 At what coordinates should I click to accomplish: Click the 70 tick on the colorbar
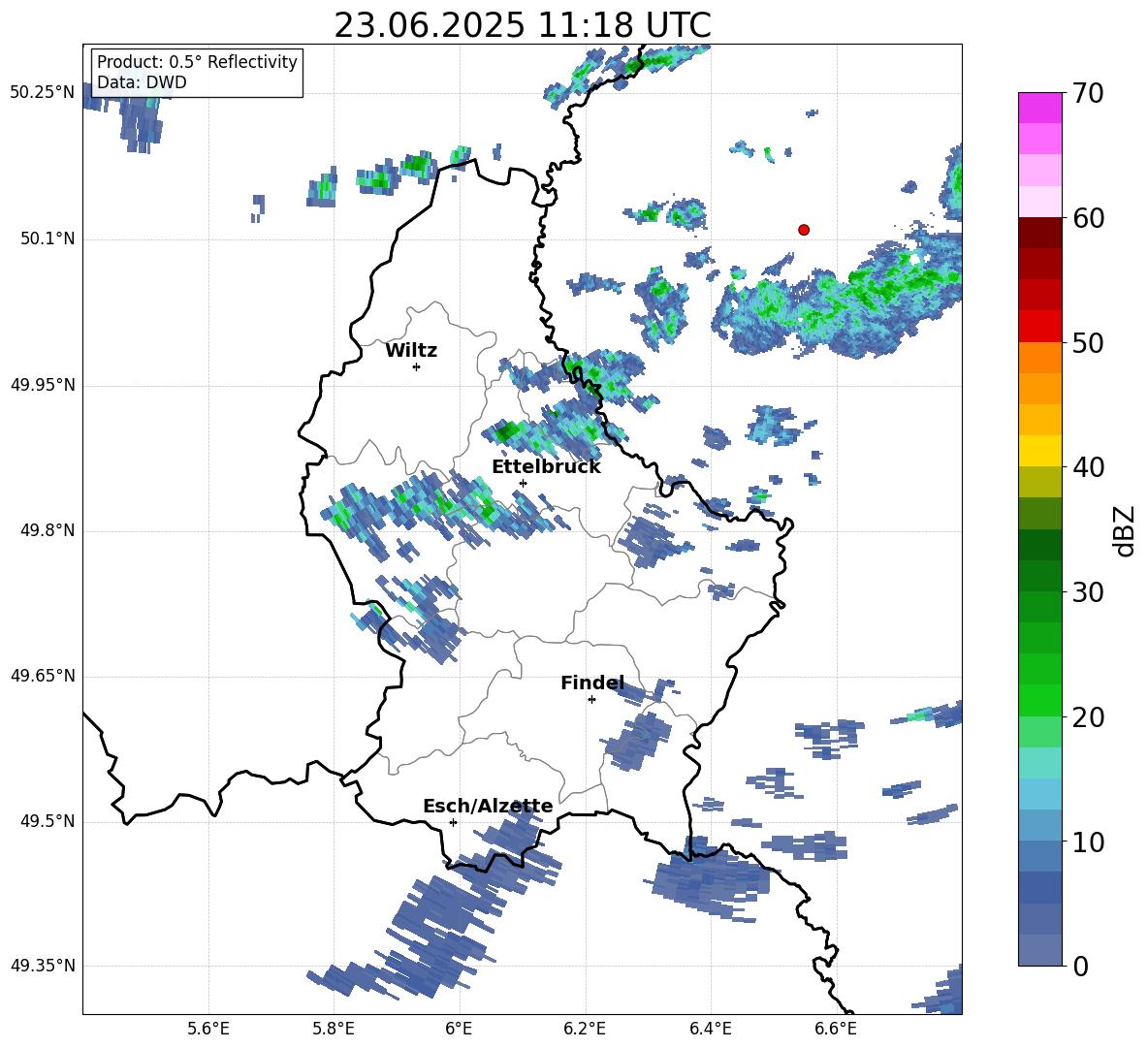(x=1088, y=94)
